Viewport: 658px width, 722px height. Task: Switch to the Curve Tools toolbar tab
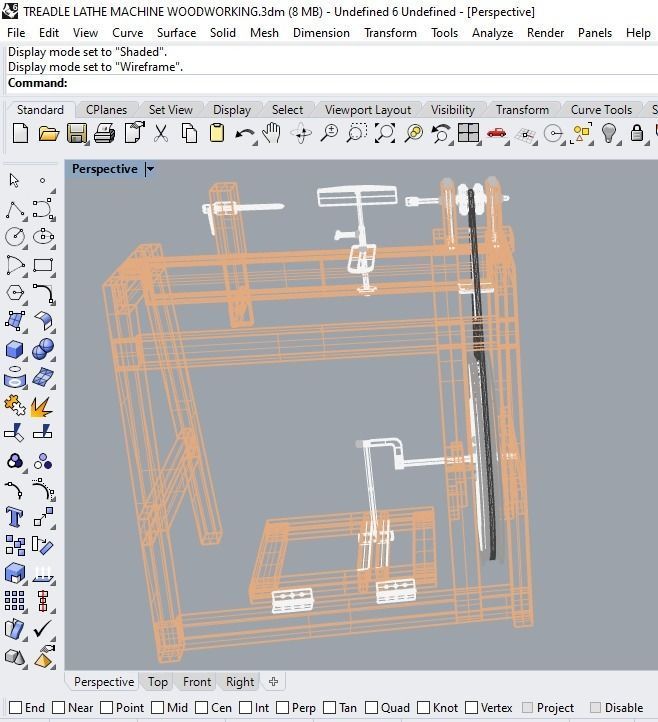point(601,110)
